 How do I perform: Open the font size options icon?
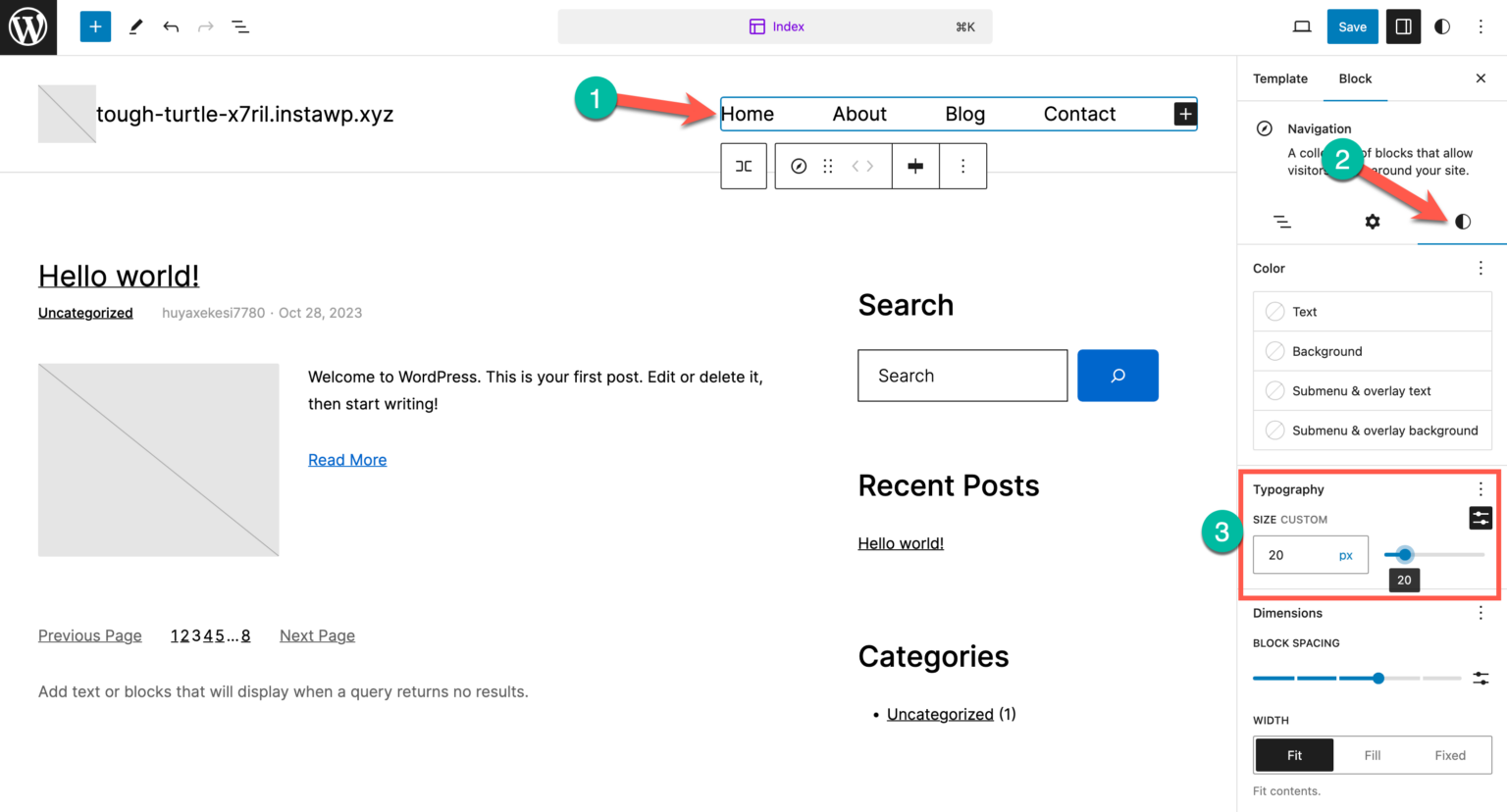point(1480,518)
